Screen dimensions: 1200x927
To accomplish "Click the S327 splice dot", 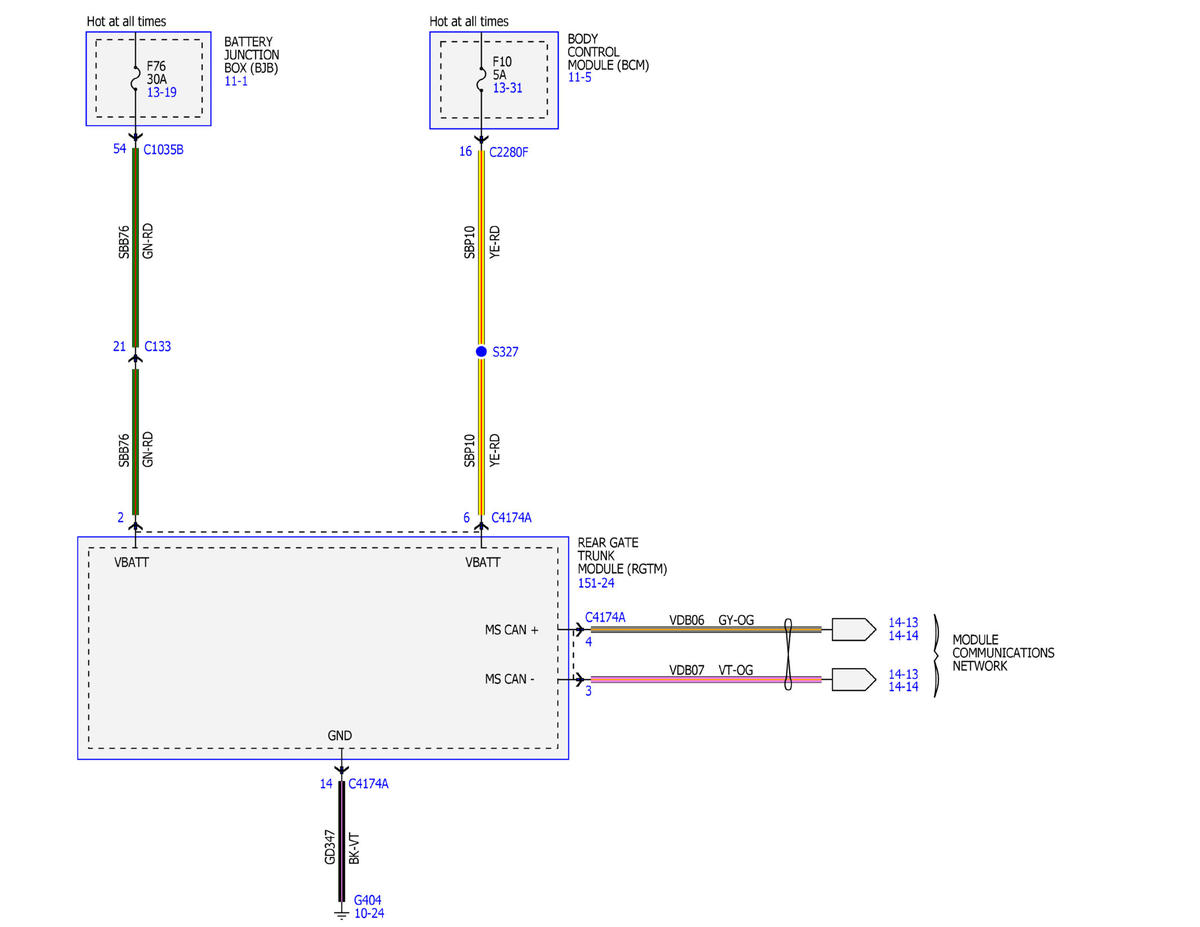I will pos(481,352).
